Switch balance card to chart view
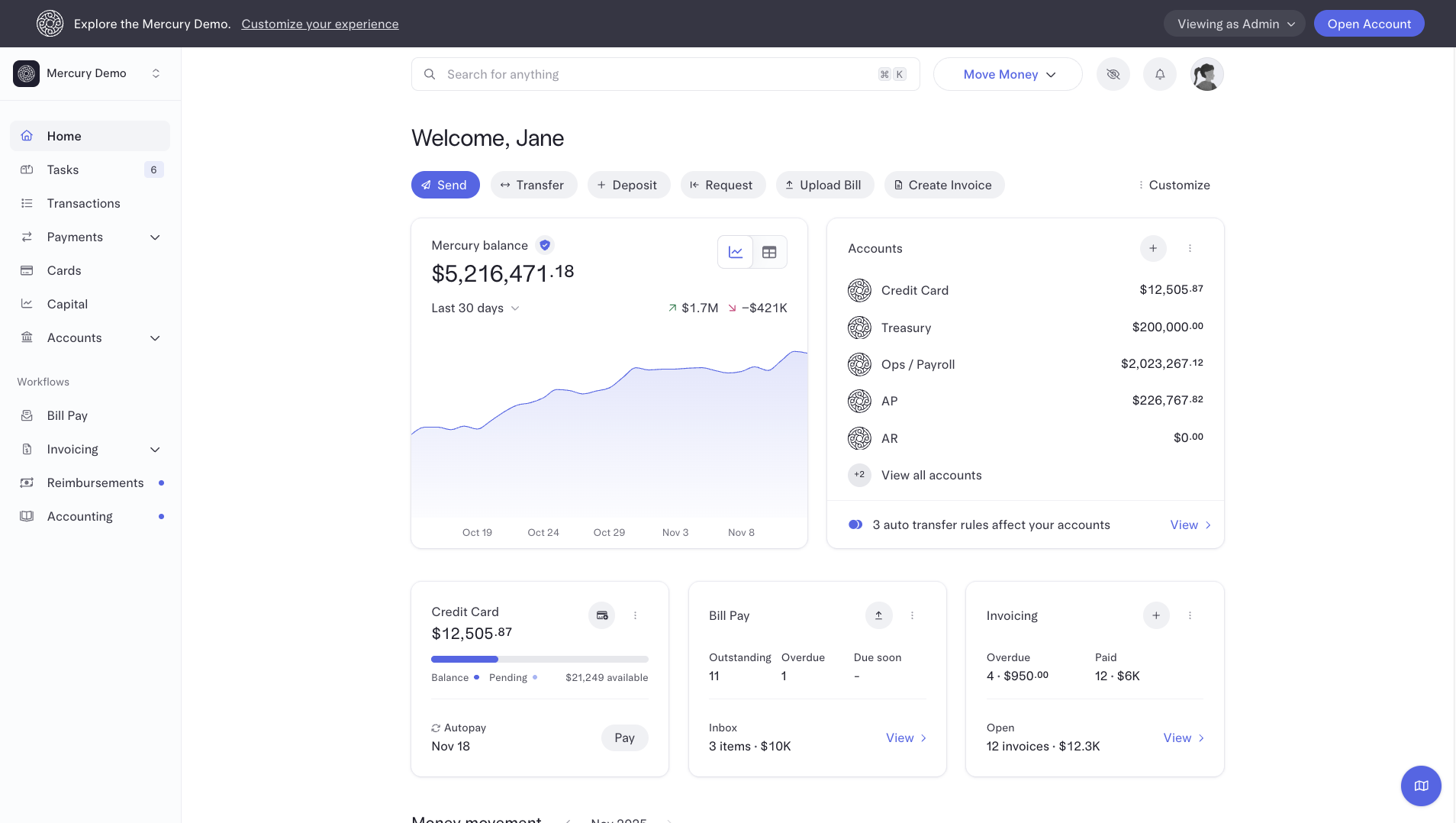 [736, 252]
